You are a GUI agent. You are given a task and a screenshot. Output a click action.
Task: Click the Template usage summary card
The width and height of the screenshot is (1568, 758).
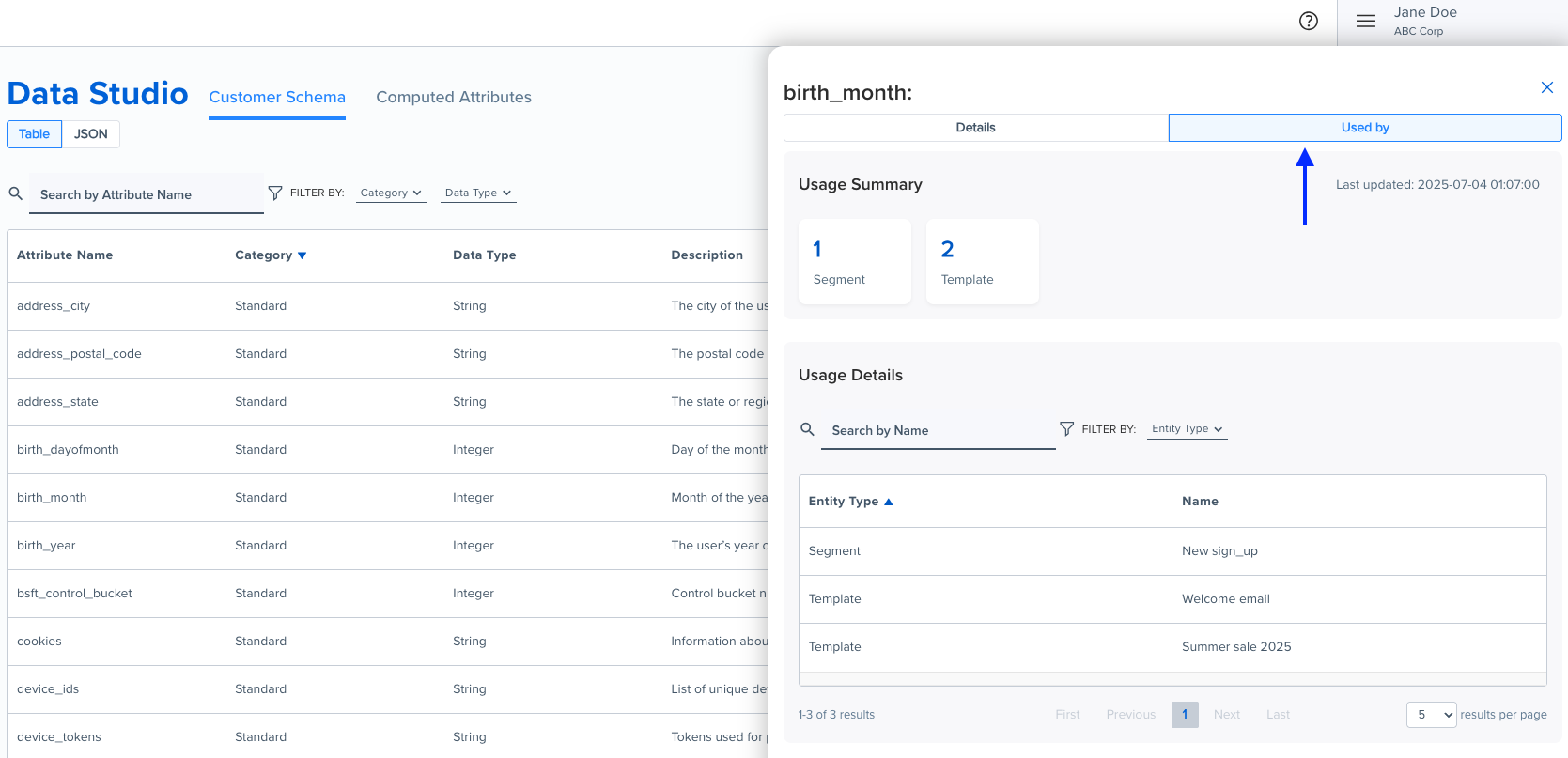tap(983, 261)
